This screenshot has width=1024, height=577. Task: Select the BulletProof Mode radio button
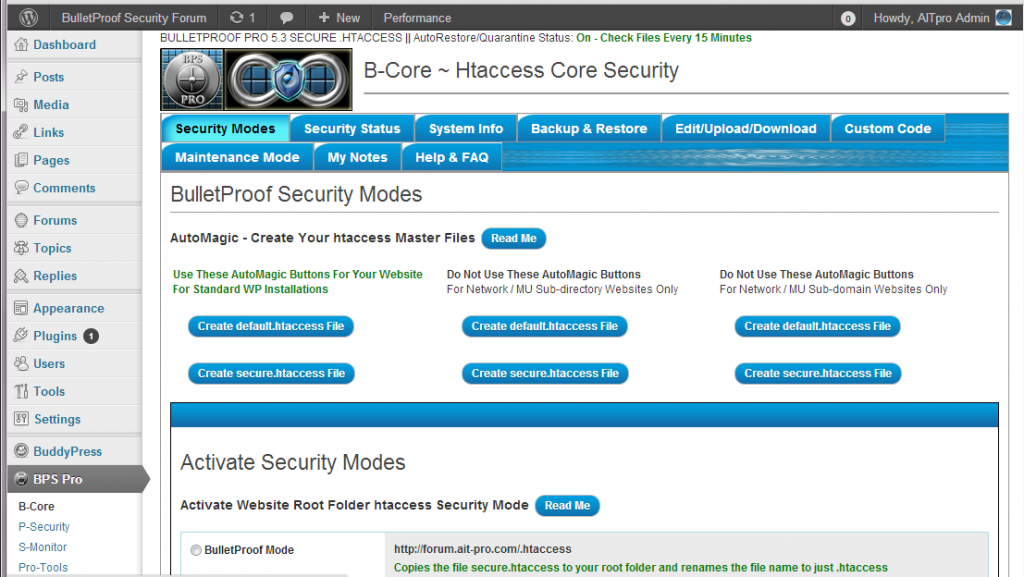(x=196, y=550)
